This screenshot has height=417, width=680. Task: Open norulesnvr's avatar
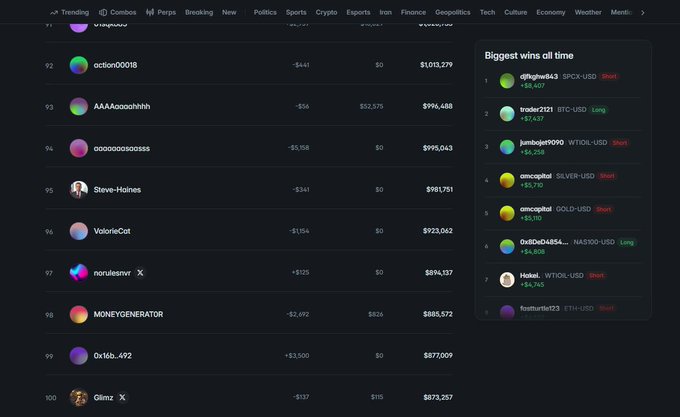point(79,273)
